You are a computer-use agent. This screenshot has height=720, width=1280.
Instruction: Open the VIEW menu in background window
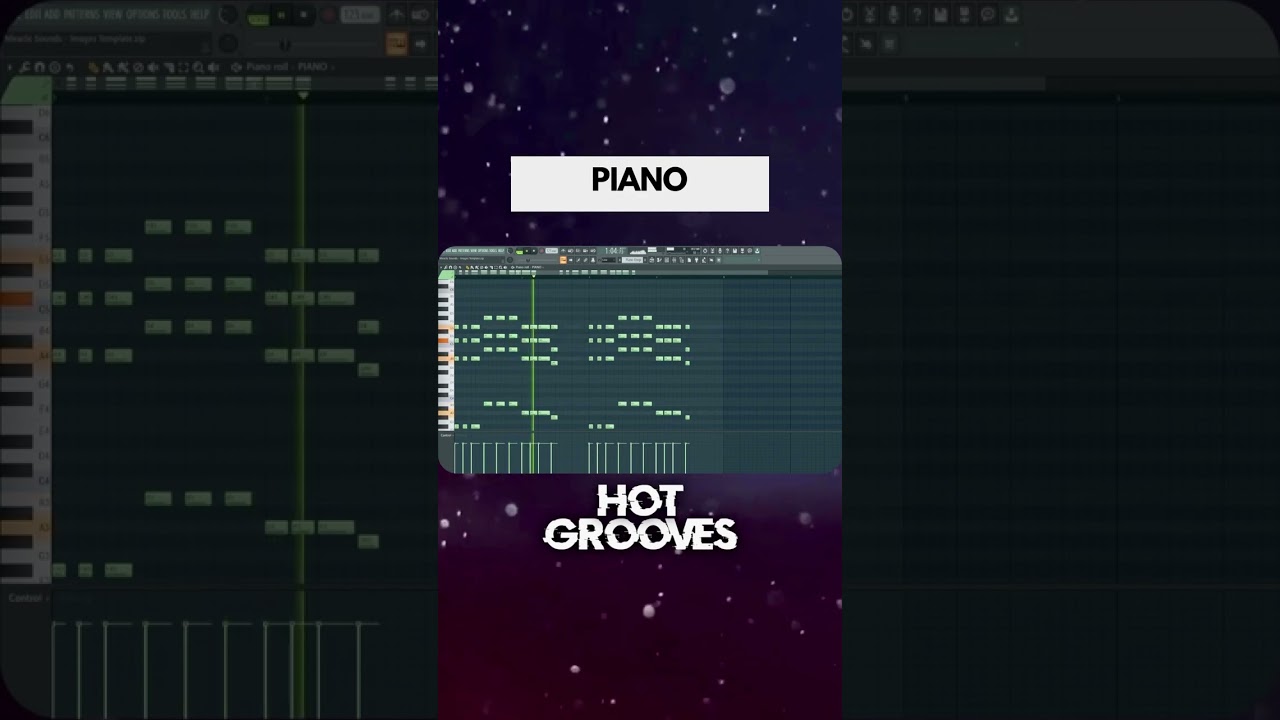click(x=112, y=15)
